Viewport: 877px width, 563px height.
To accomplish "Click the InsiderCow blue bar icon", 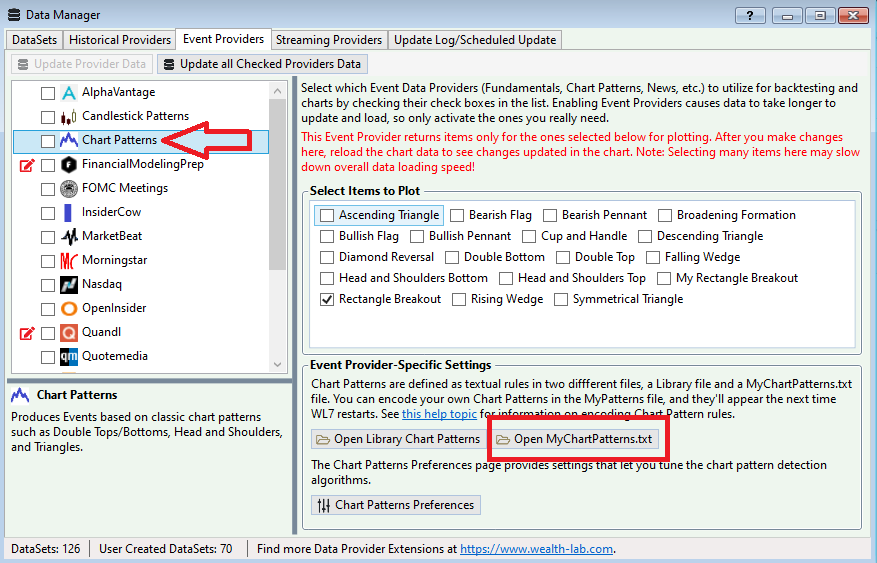I will coord(69,213).
